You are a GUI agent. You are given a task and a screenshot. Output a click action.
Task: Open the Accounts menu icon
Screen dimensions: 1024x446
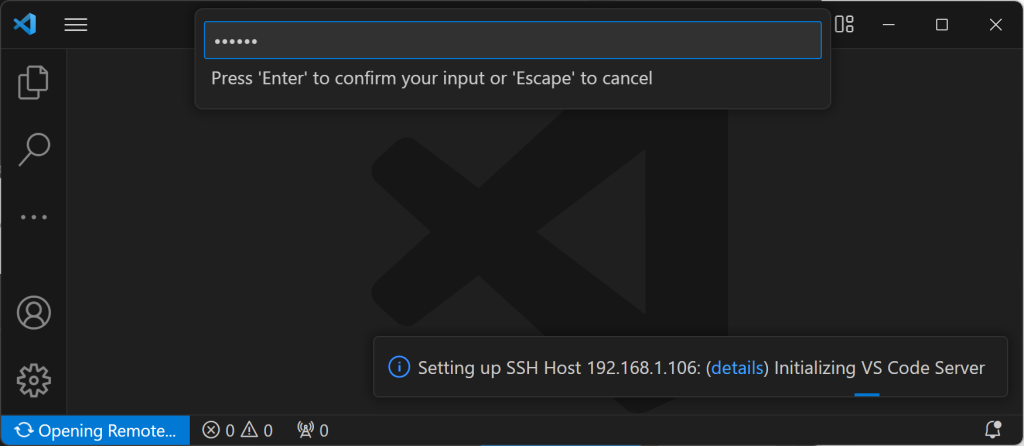(34, 312)
